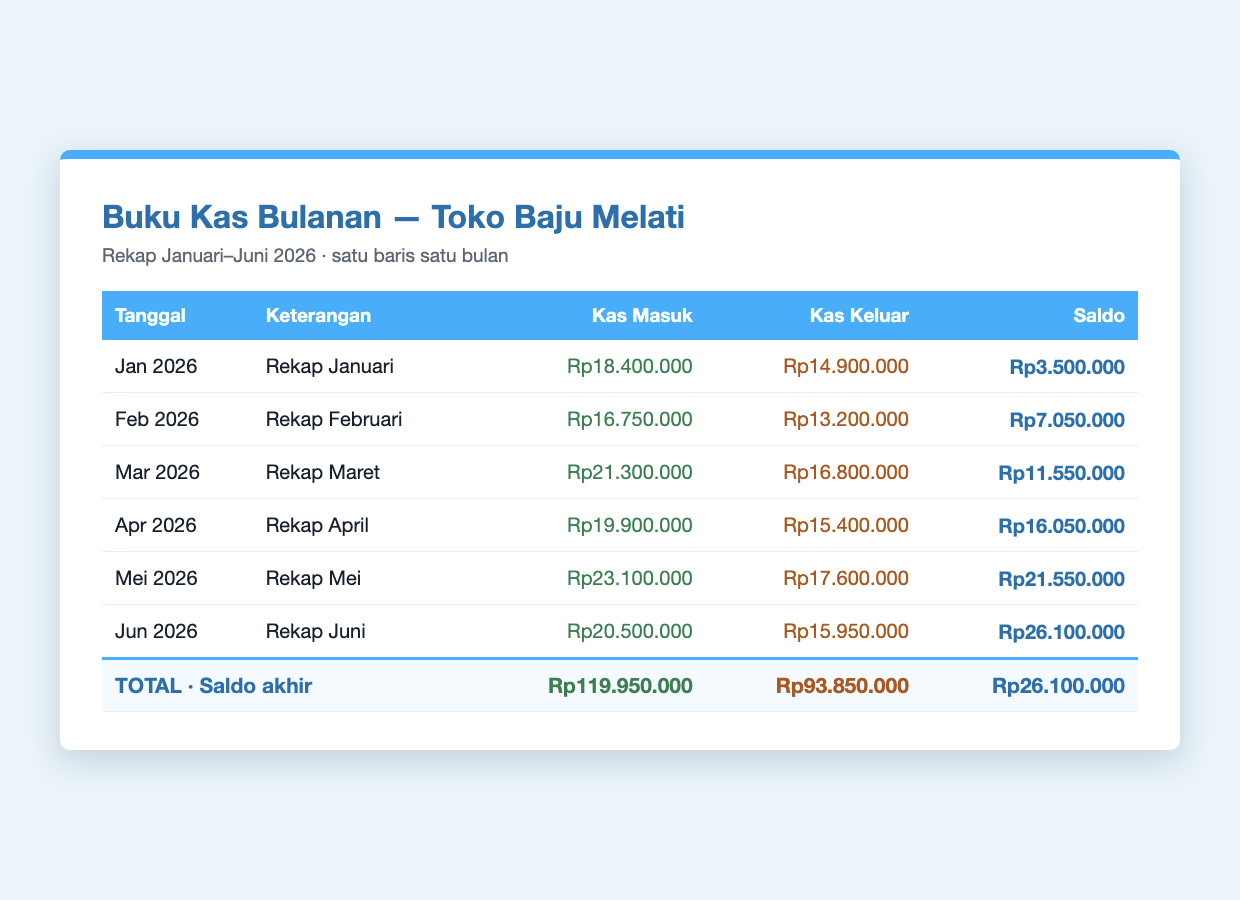Select Rp26.100.000 in the Jun 2026 row
This screenshot has width=1240, height=900.
pyautogui.click(x=1062, y=632)
